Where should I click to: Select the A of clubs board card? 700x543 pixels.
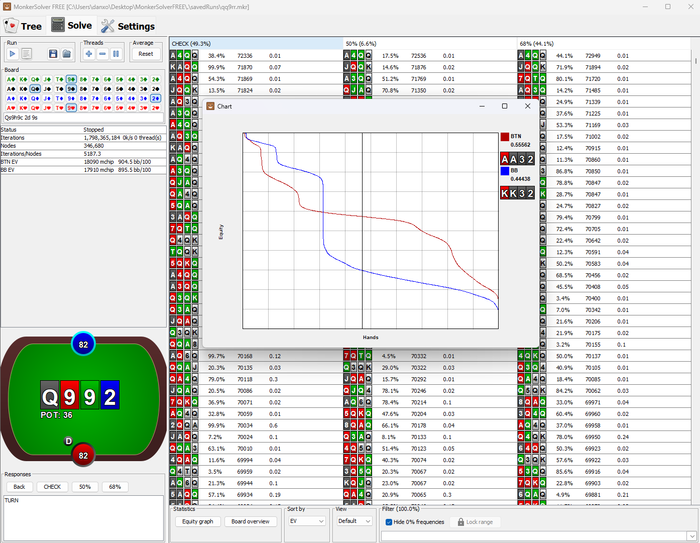tap(11, 79)
